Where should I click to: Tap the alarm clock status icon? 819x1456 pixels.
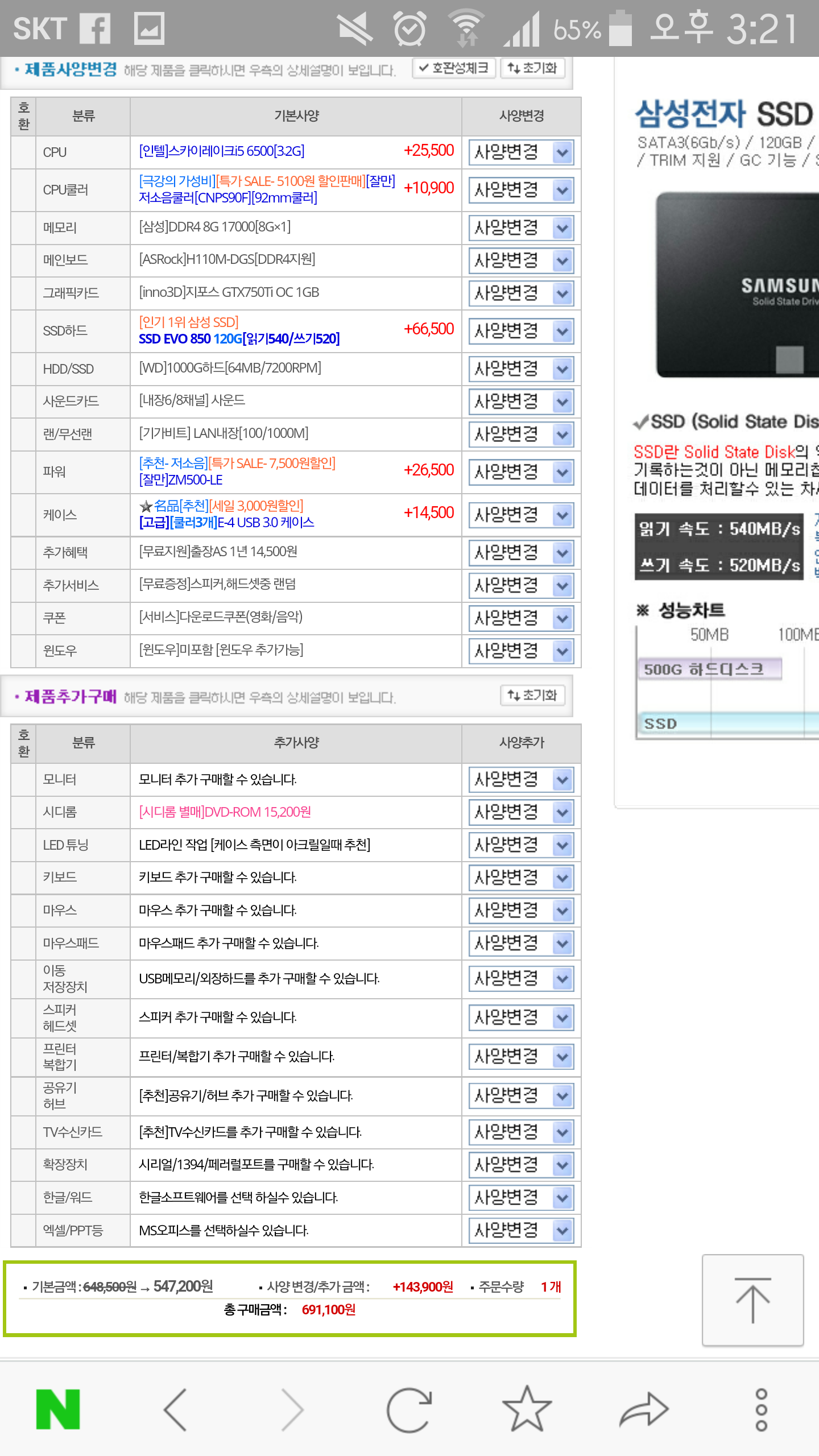pos(410,28)
